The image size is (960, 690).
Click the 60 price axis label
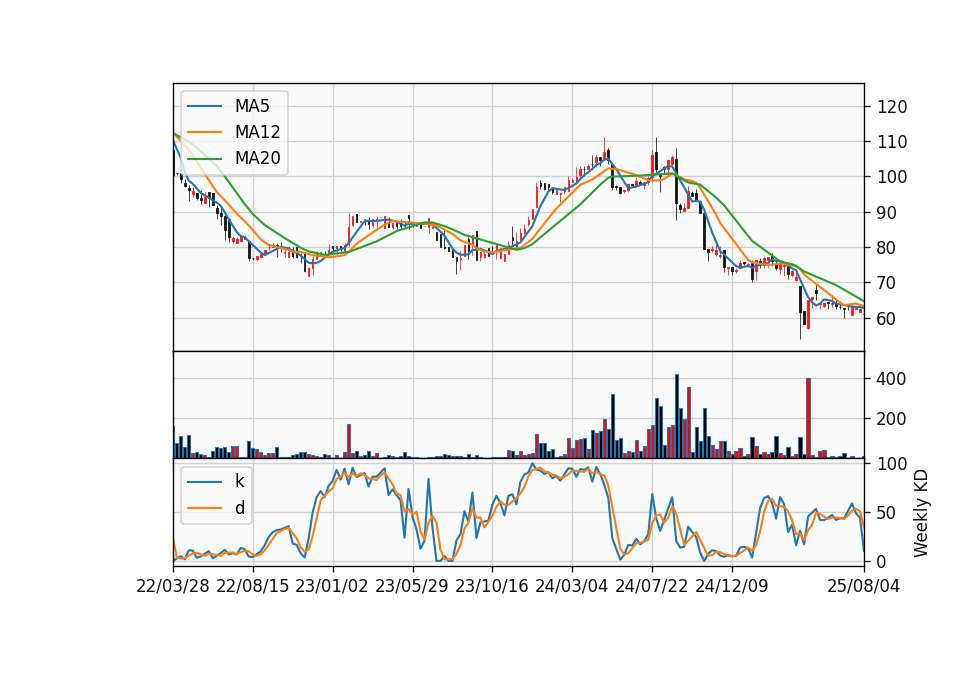[887, 318]
